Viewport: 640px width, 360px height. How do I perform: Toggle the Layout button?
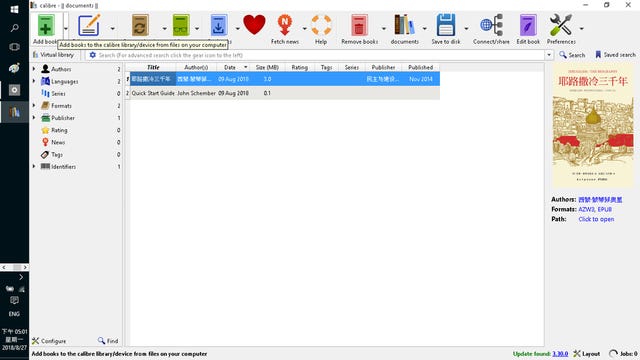(x=587, y=353)
